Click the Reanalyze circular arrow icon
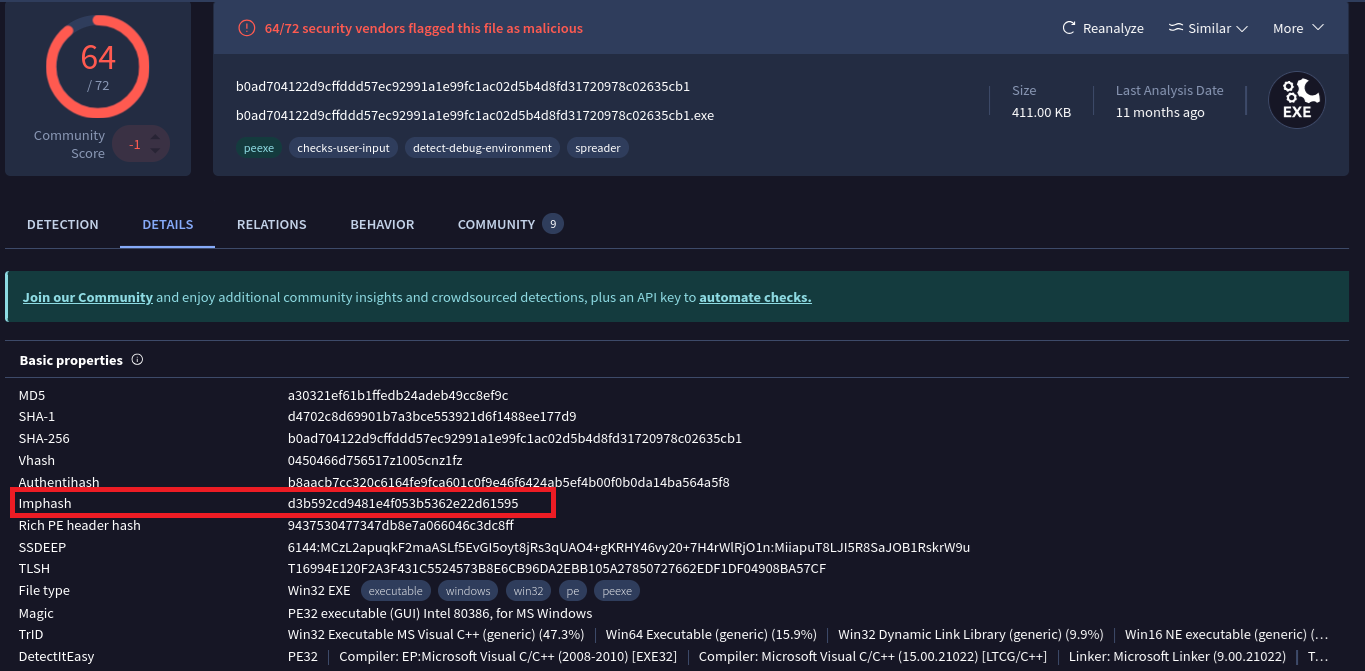 pyautogui.click(x=1069, y=28)
